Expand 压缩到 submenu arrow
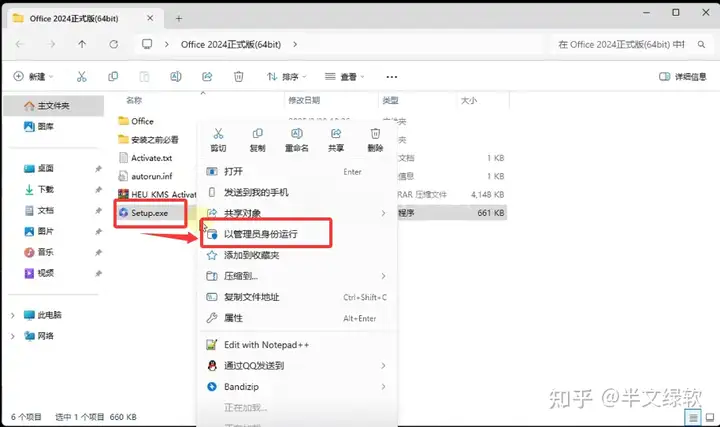The image size is (720, 427). click(383, 276)
